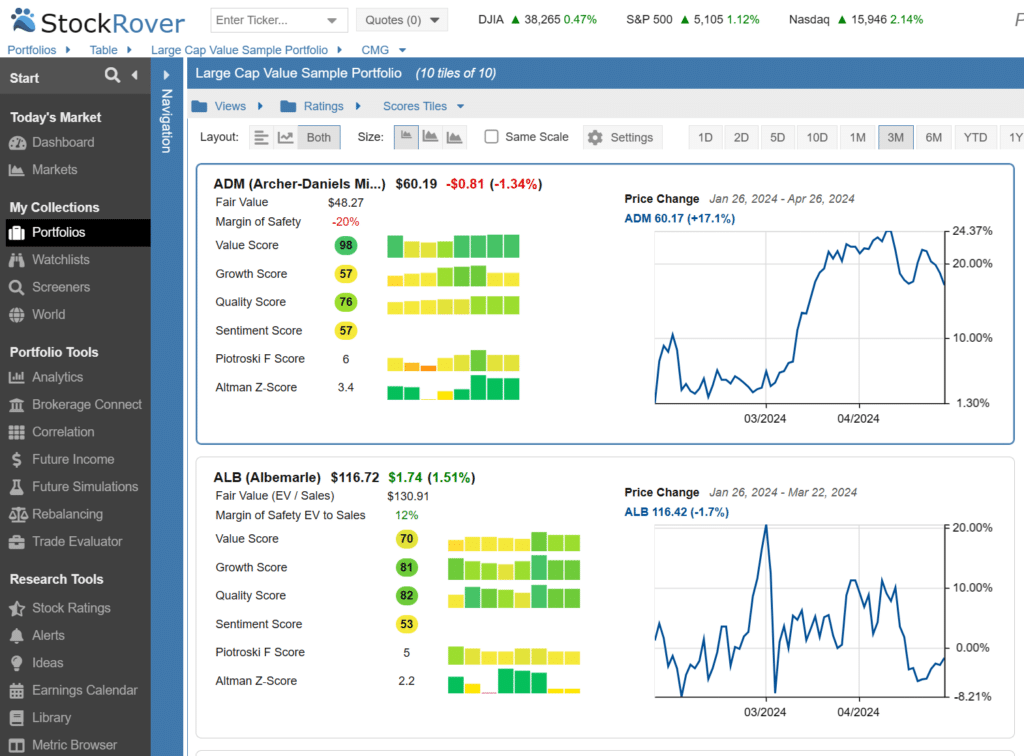Open the Views folder icon
This screenshot has height=756, width=1024.
[x=199, y=106]
